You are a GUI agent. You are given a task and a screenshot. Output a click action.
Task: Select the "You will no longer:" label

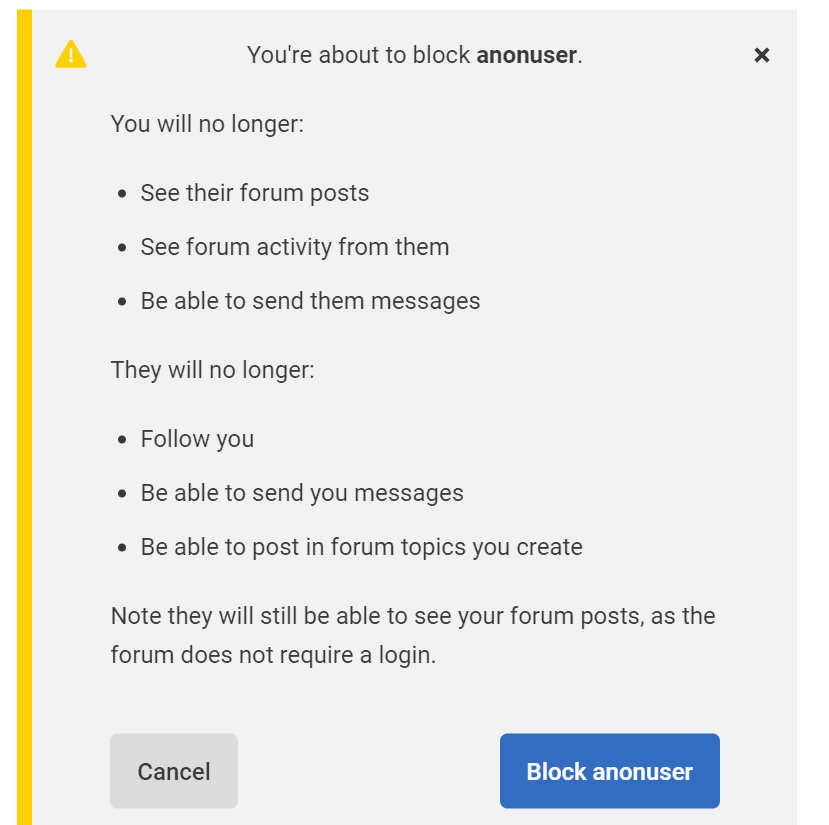207,124
